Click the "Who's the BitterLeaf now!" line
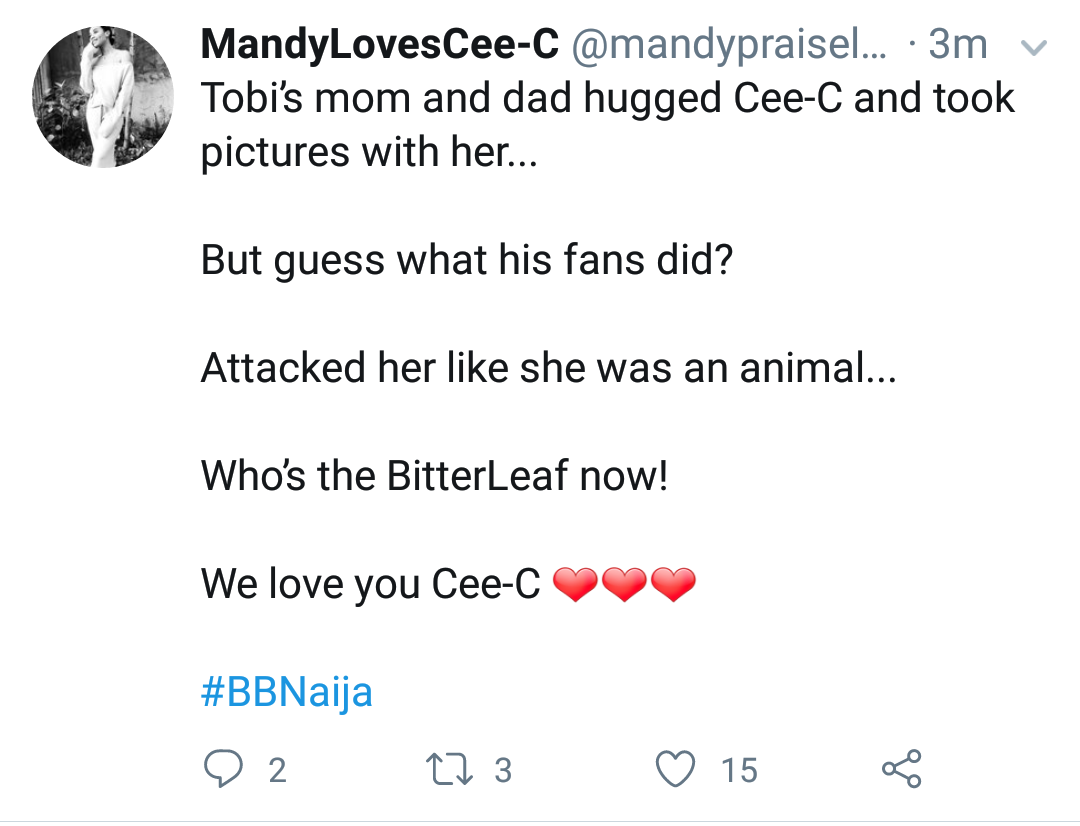The width and height of the screenshot is (1080, 826). click(x=434, y=476)
